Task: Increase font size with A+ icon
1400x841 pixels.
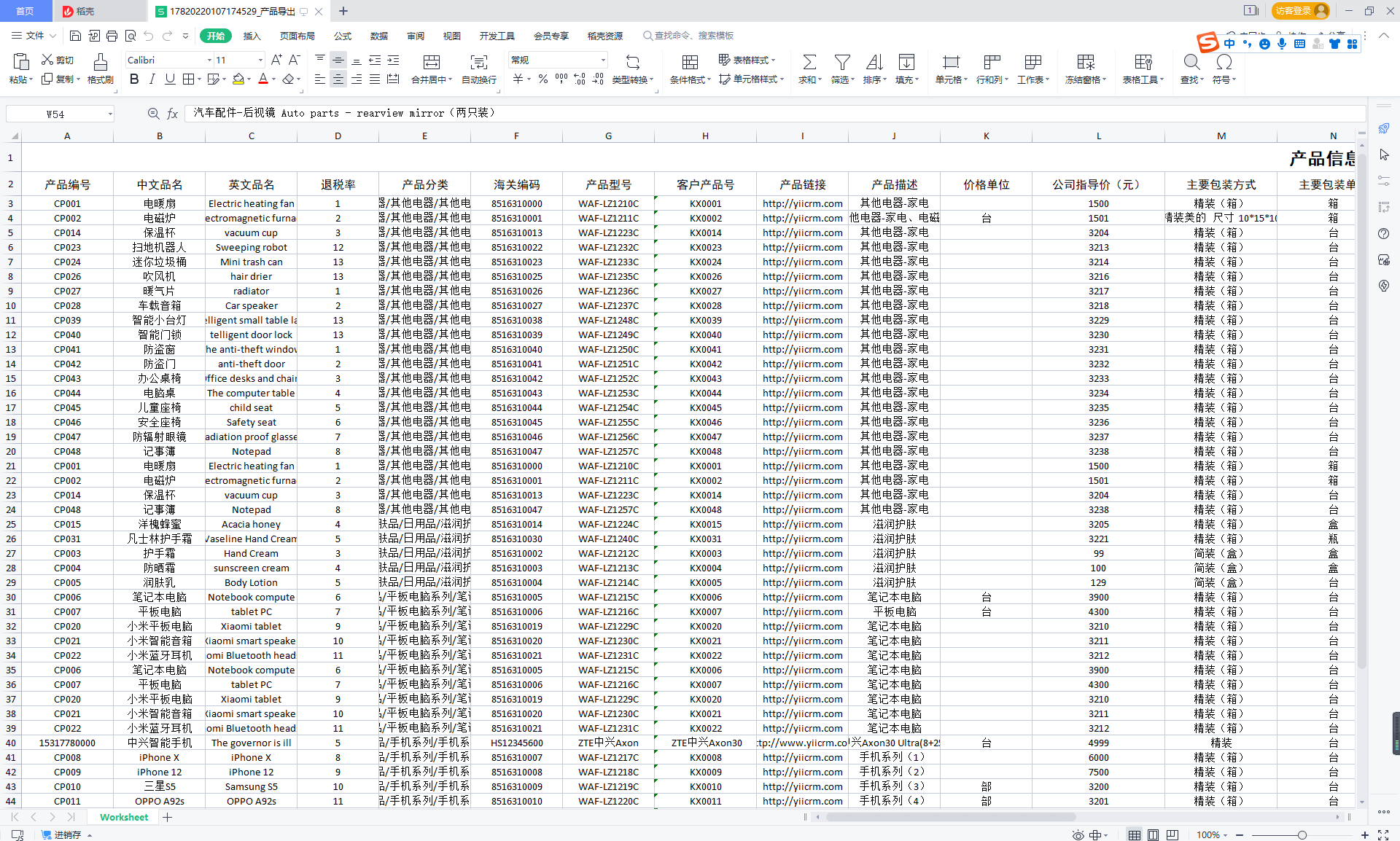Action: [x=276, y=60]
